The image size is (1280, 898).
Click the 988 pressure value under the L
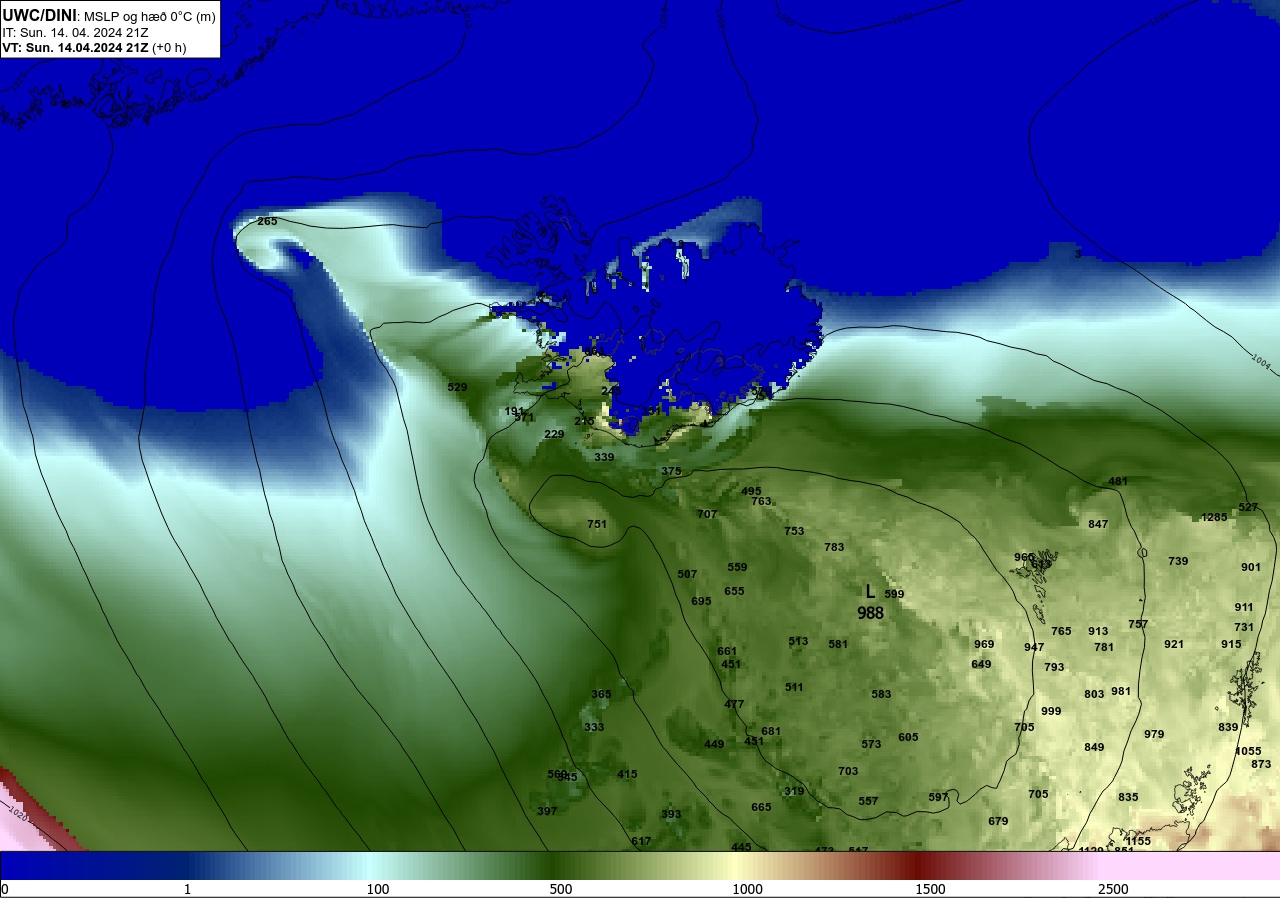(x=870, y=613)
